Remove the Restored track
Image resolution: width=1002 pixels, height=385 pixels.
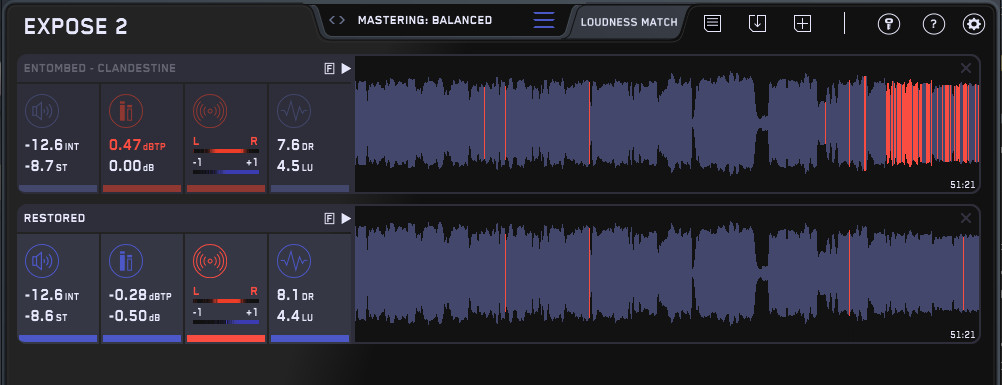pos(966,218)
